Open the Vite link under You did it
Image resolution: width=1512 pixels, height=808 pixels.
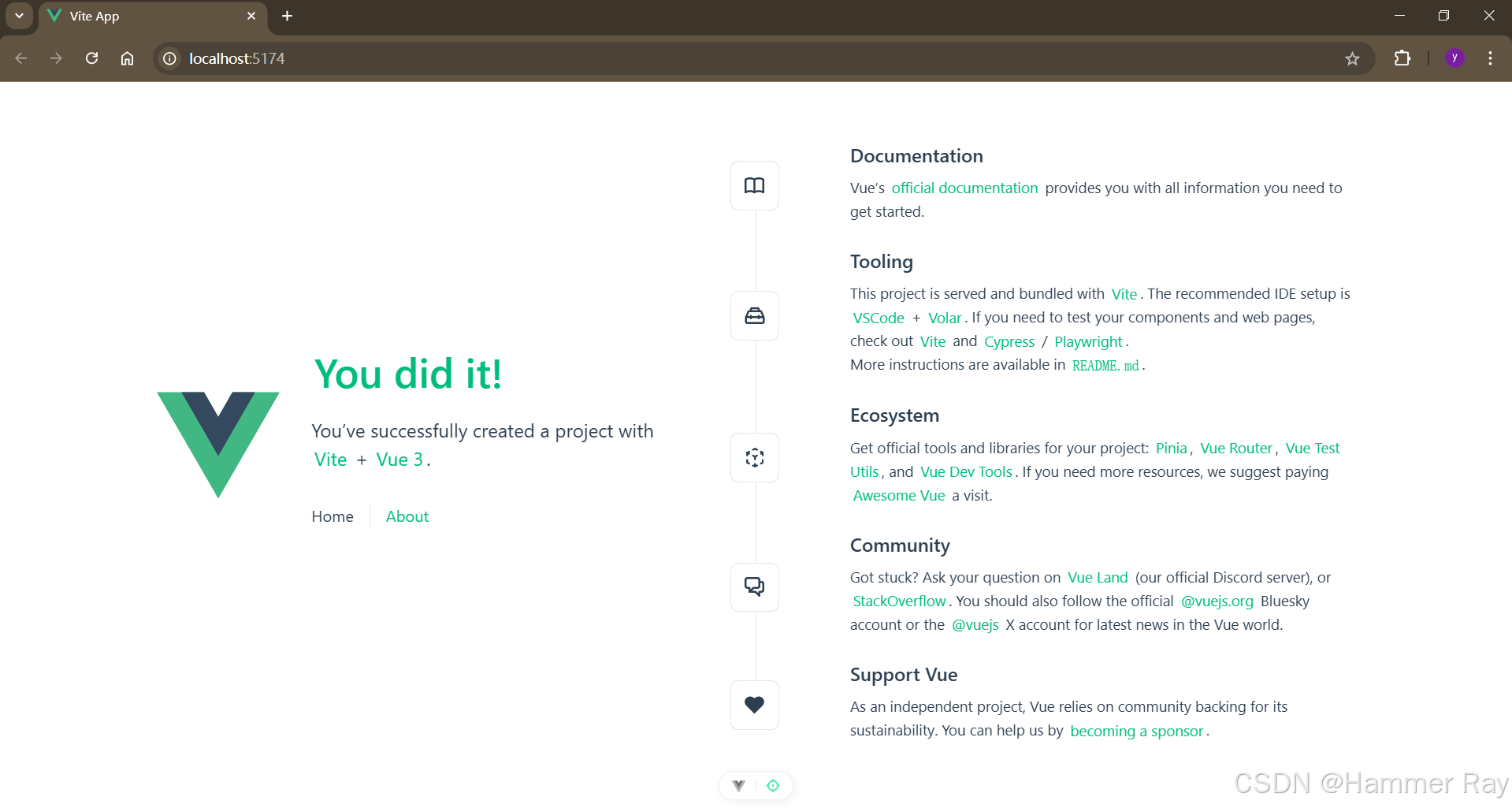(330, 460)
